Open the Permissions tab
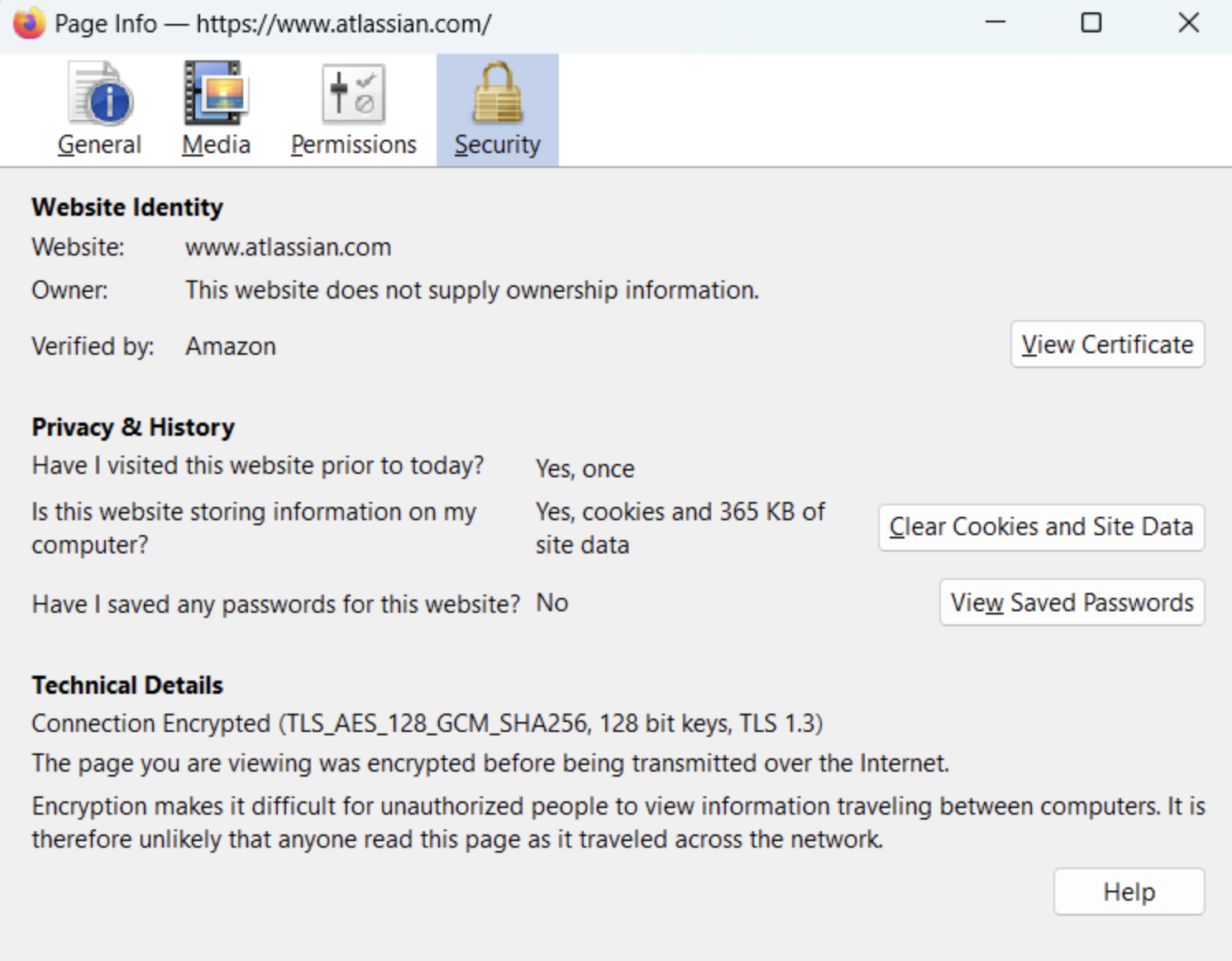 pos(353,110)
